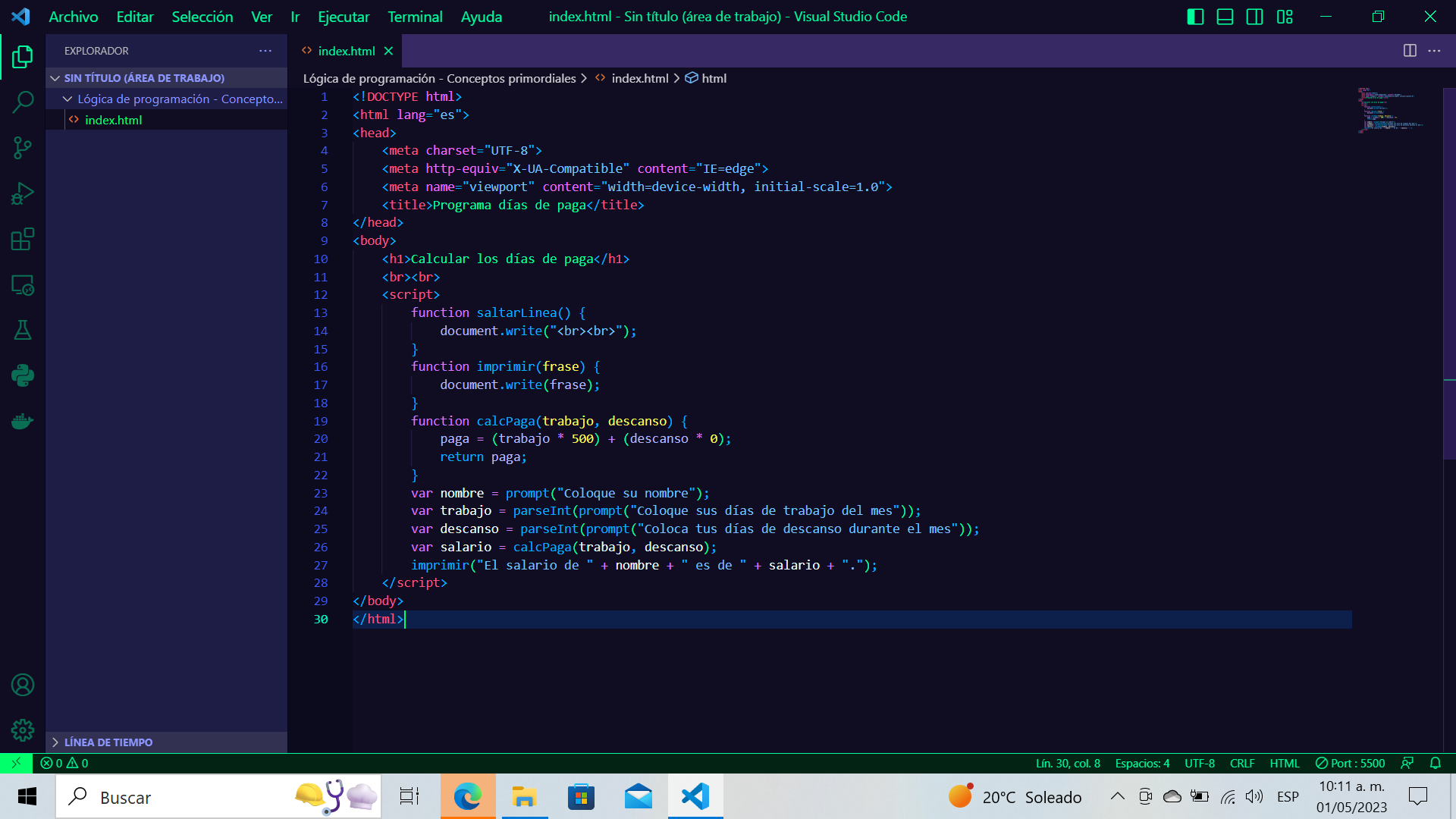The image size is (1456, 819).
Task: Open the weather 20°C Soleado widget
Action: point(1015,796)
